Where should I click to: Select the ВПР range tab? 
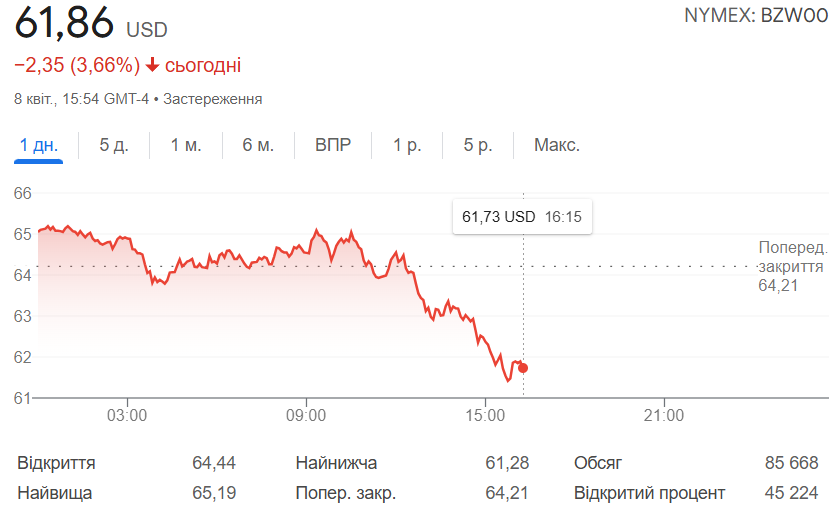pos(333,145)
